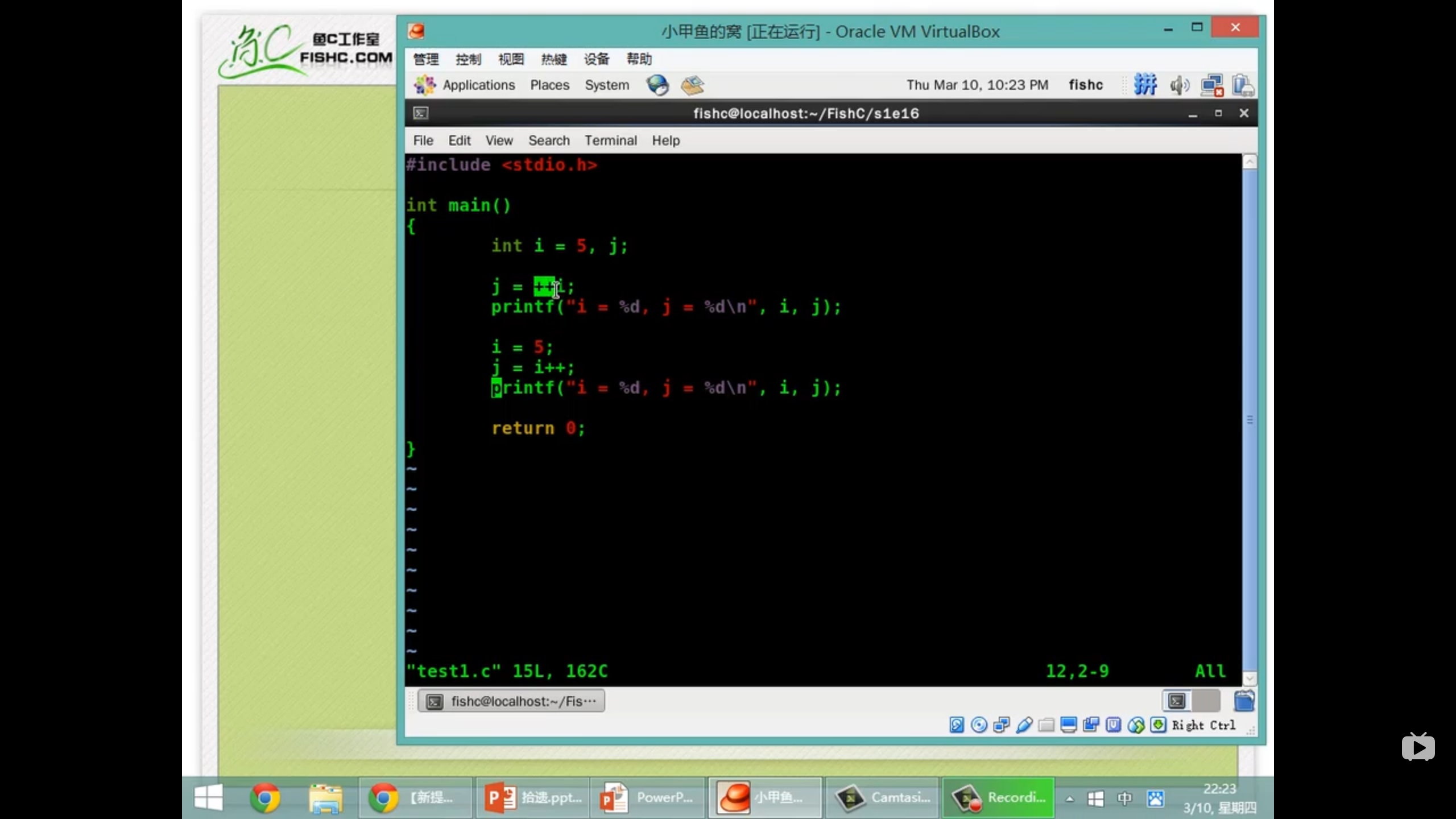1456x819 pixels.
Task: Click VirtualBox network adapters indicator
Action: [1002, 725]
